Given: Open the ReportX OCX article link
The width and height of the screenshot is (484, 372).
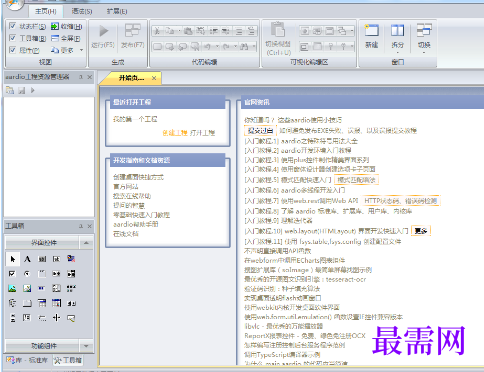Looking at the screenshot, I should tap(305, 336).
